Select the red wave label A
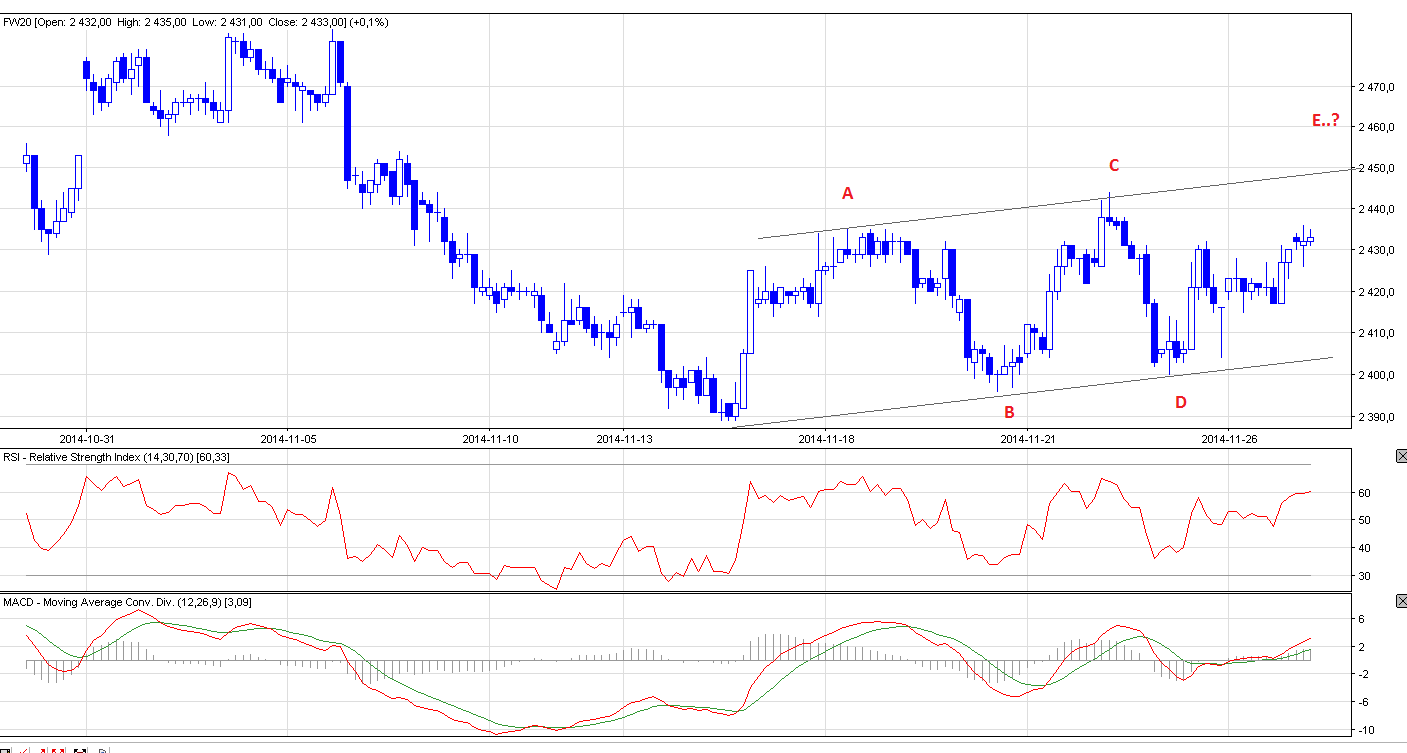 click(847, 194)
